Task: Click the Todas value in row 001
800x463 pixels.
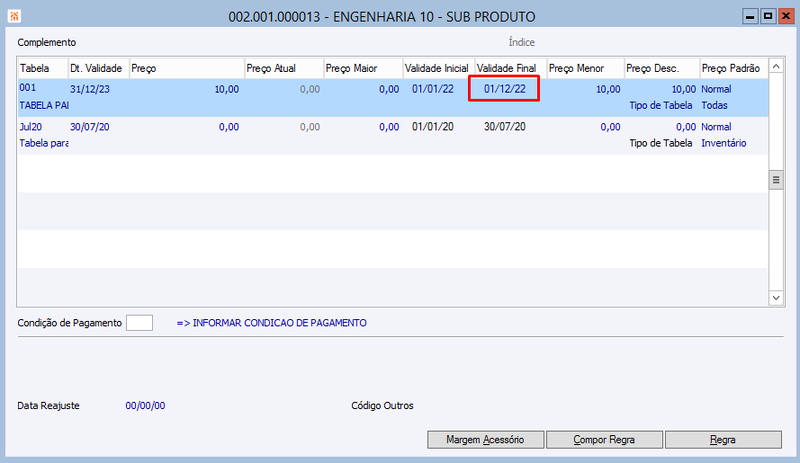Action: [714, 105]
